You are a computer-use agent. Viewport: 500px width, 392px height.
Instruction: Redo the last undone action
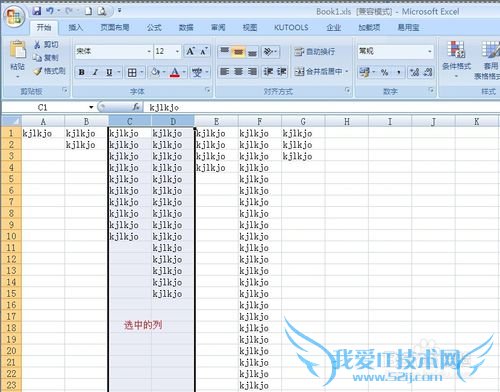[69, 11]
